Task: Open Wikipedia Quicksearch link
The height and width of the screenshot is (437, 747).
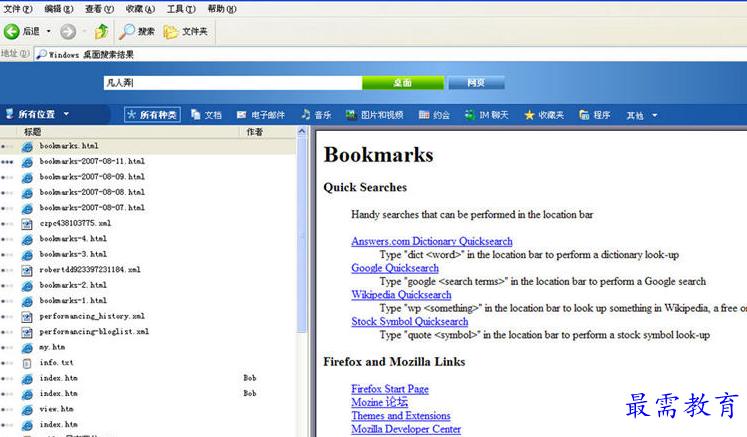Action: click(401, 295)
